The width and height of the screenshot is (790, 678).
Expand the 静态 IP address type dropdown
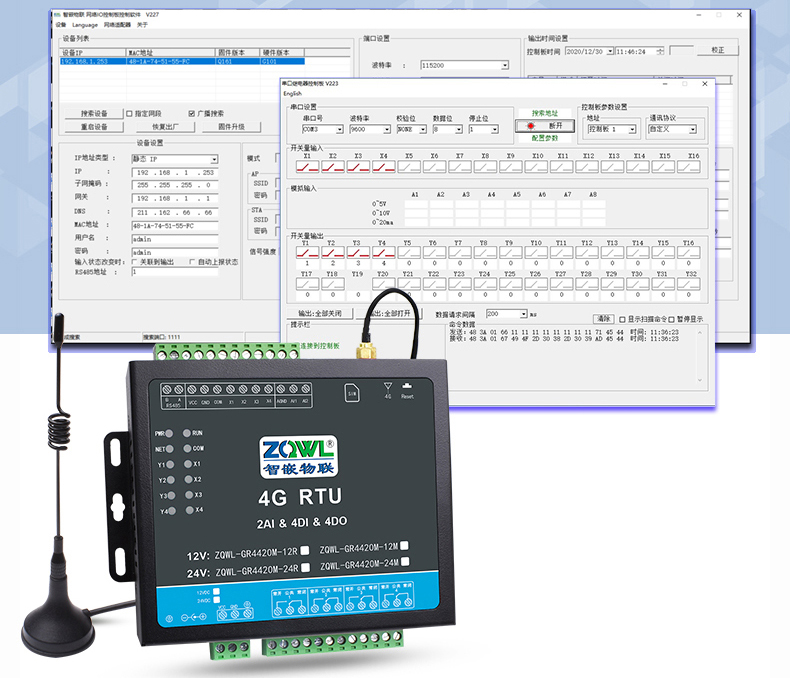pyautogui.click(x=213, y=159)
